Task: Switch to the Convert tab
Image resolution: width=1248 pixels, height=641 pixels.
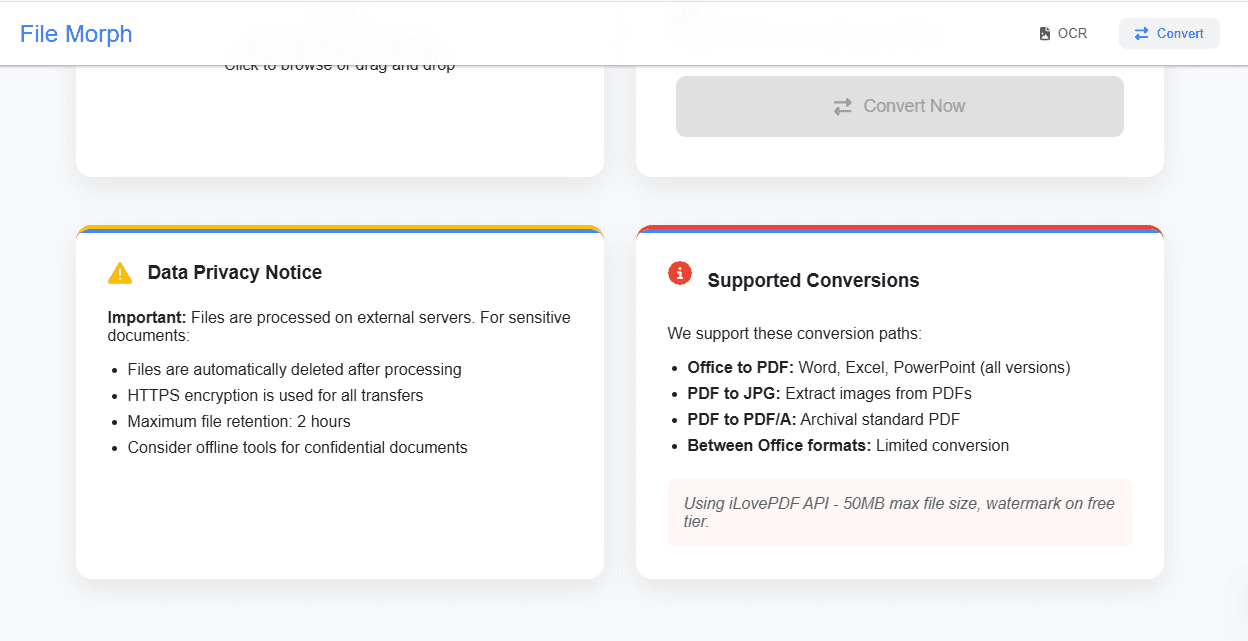Action: (1169, 33)
